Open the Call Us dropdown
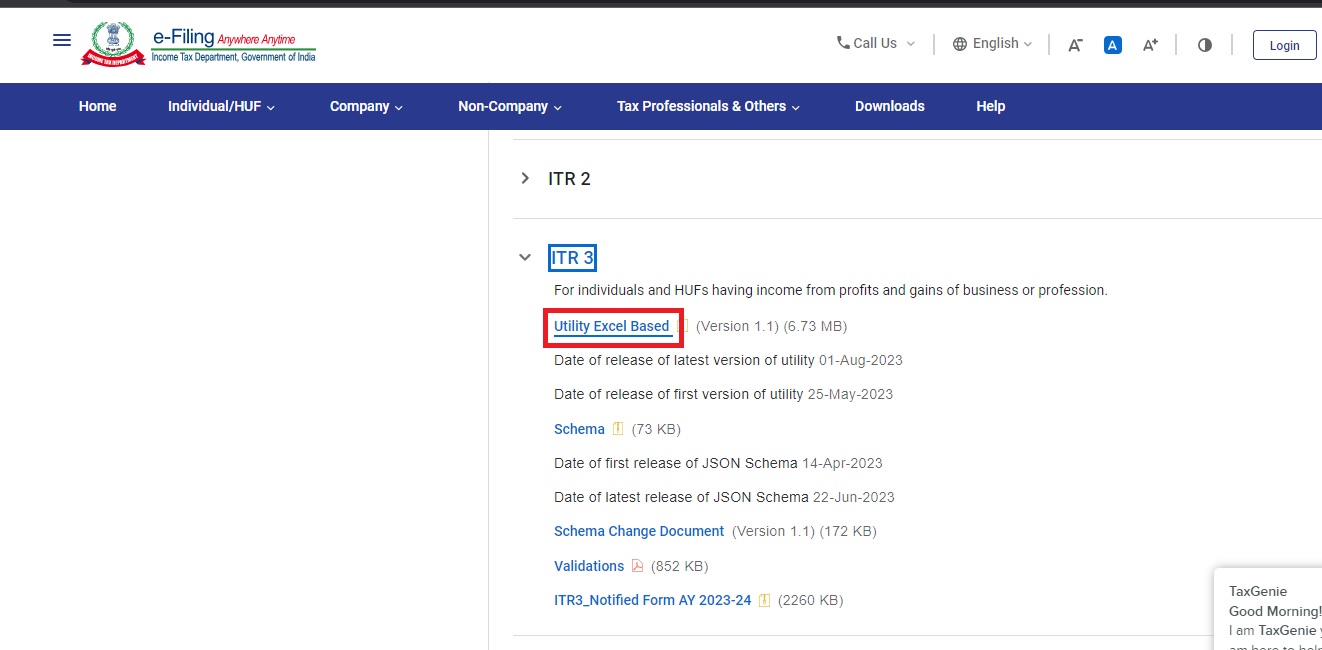The width and height of the screenshot is (1322, 650). coord(876,43)
